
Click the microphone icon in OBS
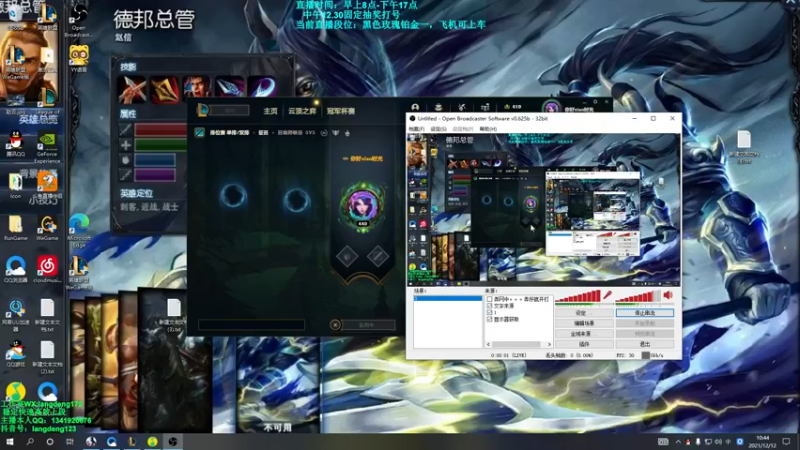click(607, 295)
